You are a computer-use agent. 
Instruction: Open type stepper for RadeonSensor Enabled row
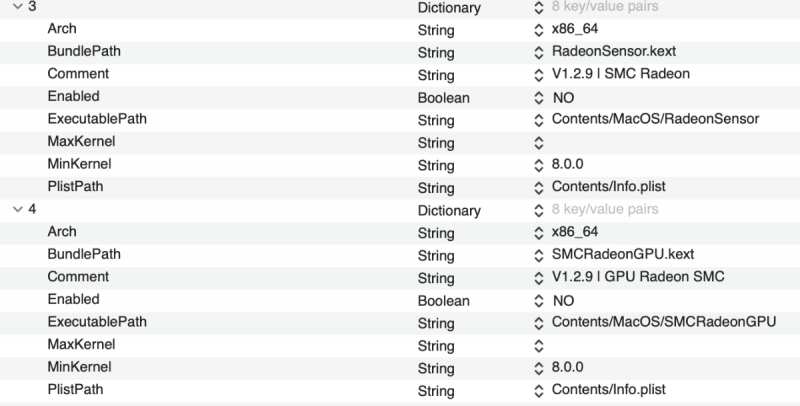[540, 98]
